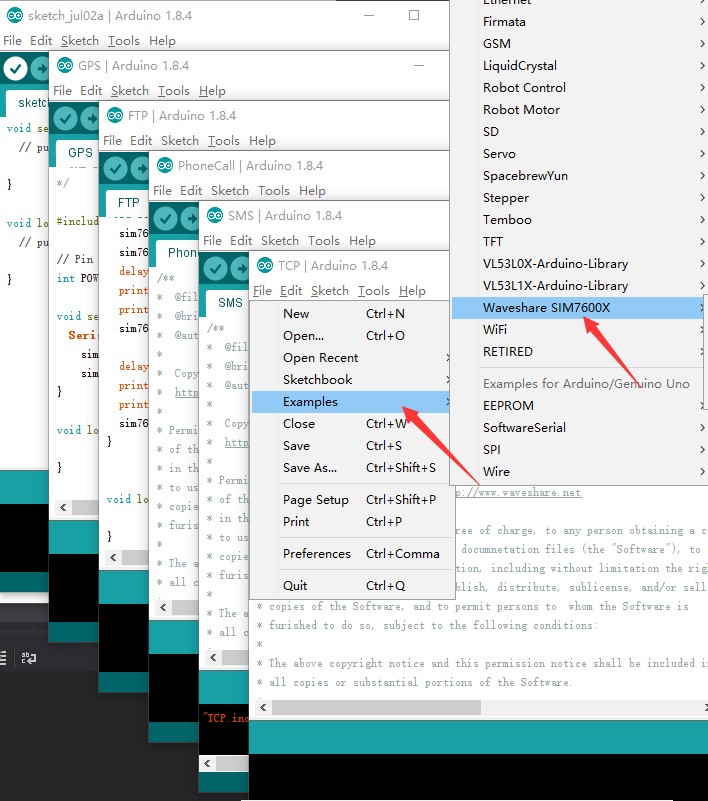Open www.waveshare.net link in TCP editor
The image size is (708, 801).
click(x=518, y=492)
